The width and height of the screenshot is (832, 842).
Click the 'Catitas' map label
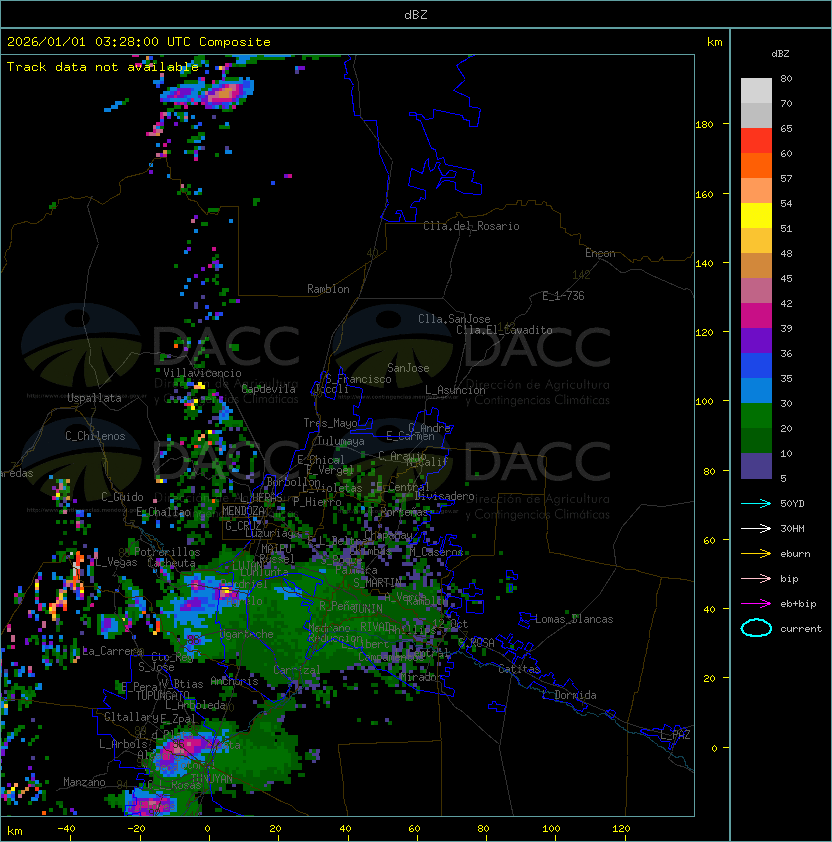pos(519,669)
